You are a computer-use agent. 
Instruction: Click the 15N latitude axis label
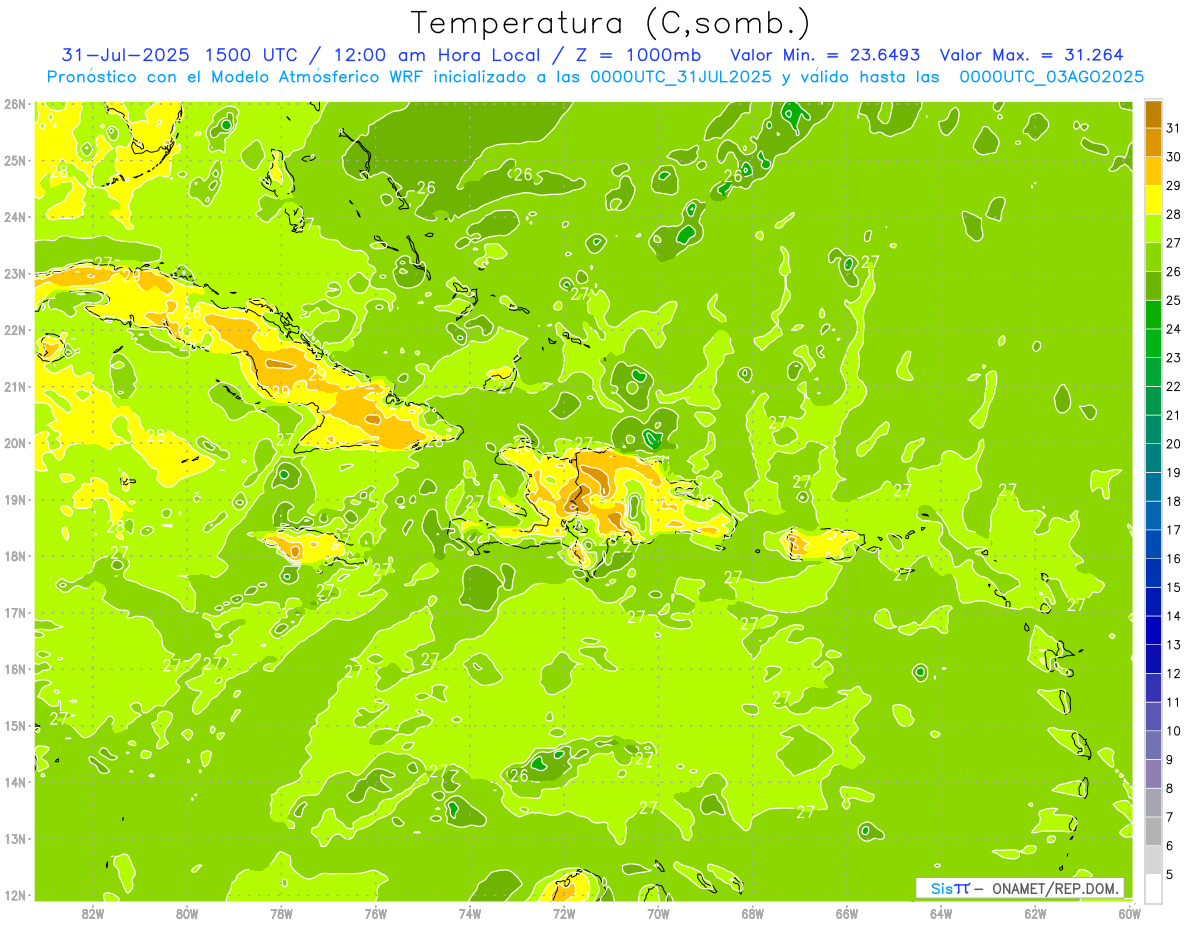[14, 726]
